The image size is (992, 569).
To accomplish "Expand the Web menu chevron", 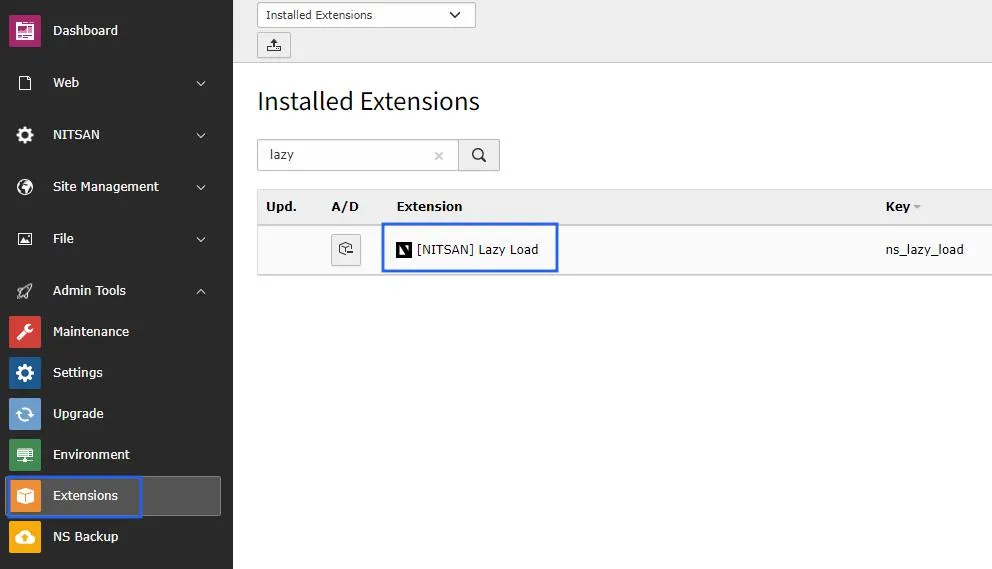I will coord(201,84).
